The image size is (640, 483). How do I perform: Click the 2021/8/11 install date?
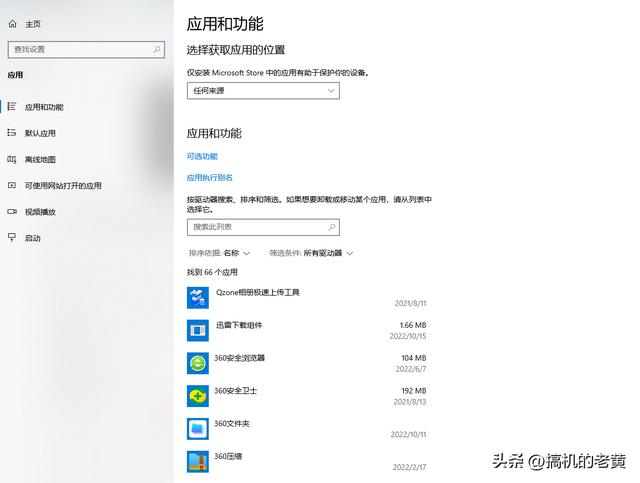(x=410, y=303)
